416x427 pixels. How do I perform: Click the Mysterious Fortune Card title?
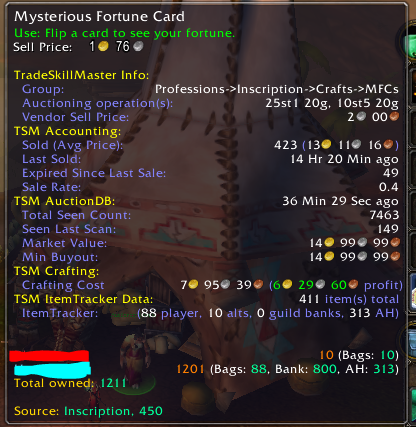(x=99, y=16)
